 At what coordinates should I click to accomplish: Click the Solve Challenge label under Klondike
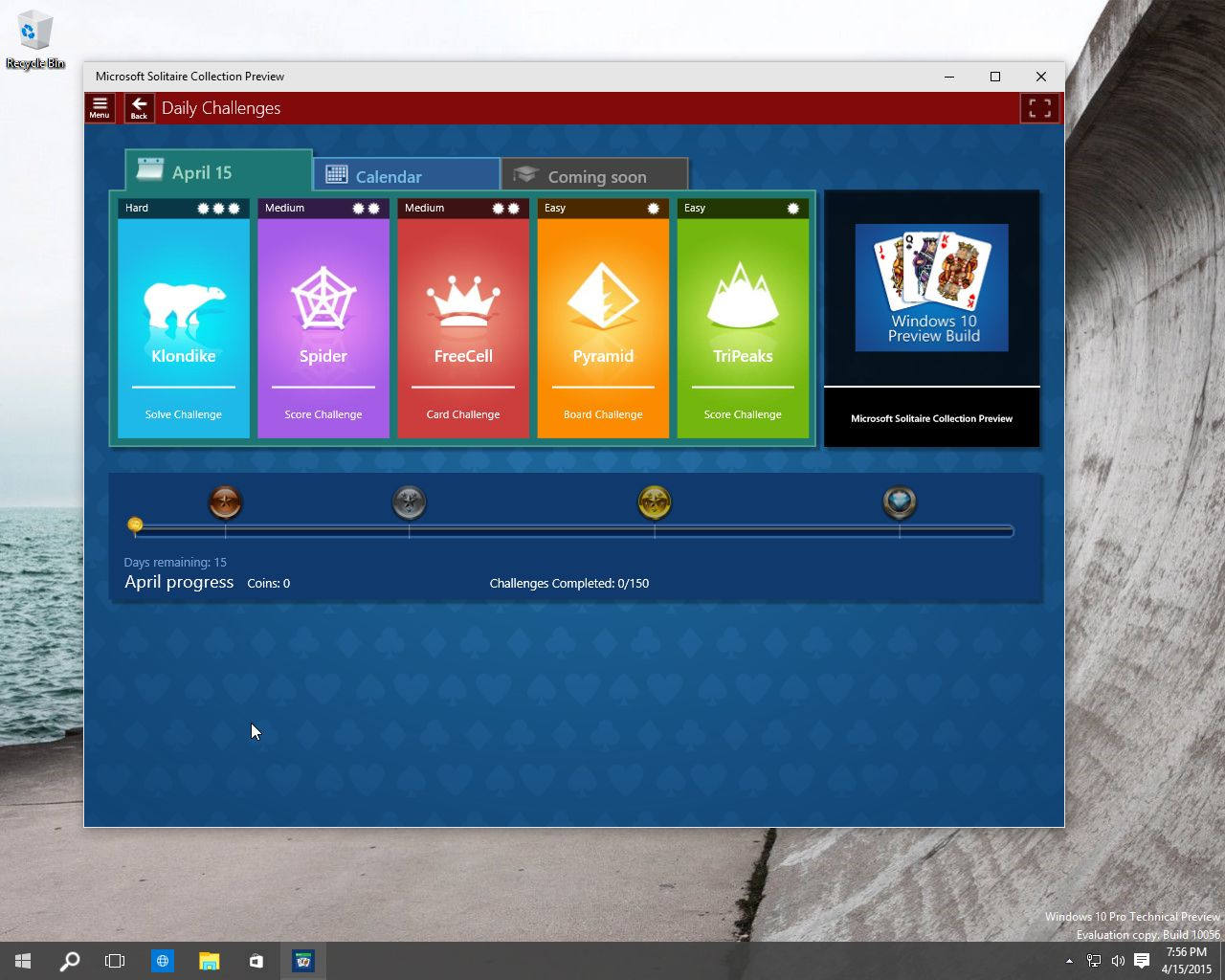coord(183,413)
